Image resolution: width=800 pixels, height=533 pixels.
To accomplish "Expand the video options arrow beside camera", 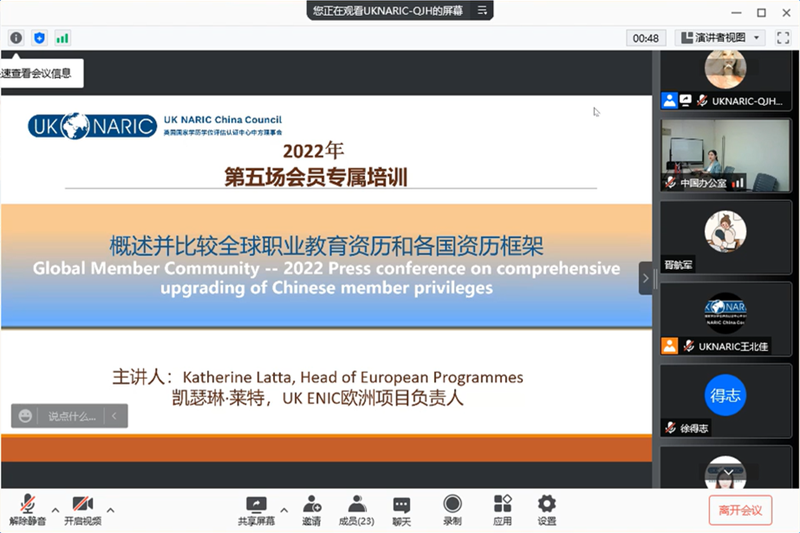I will tap(110, 509).
